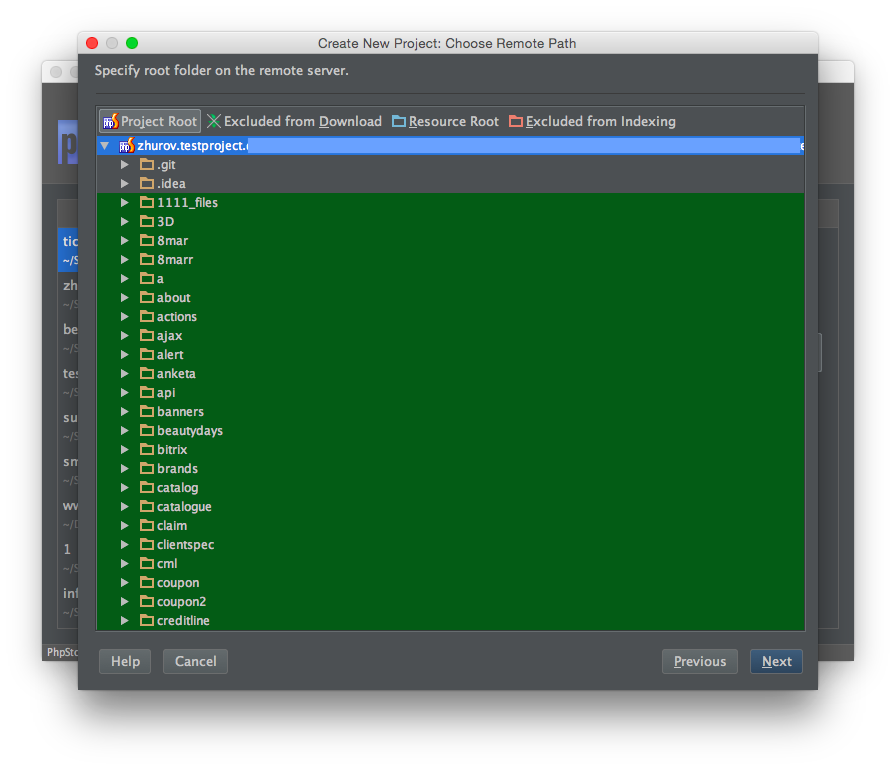This screenshot has height=770, width=896.
Task: Click the .git folder icon
Action: tap(147, 165)
